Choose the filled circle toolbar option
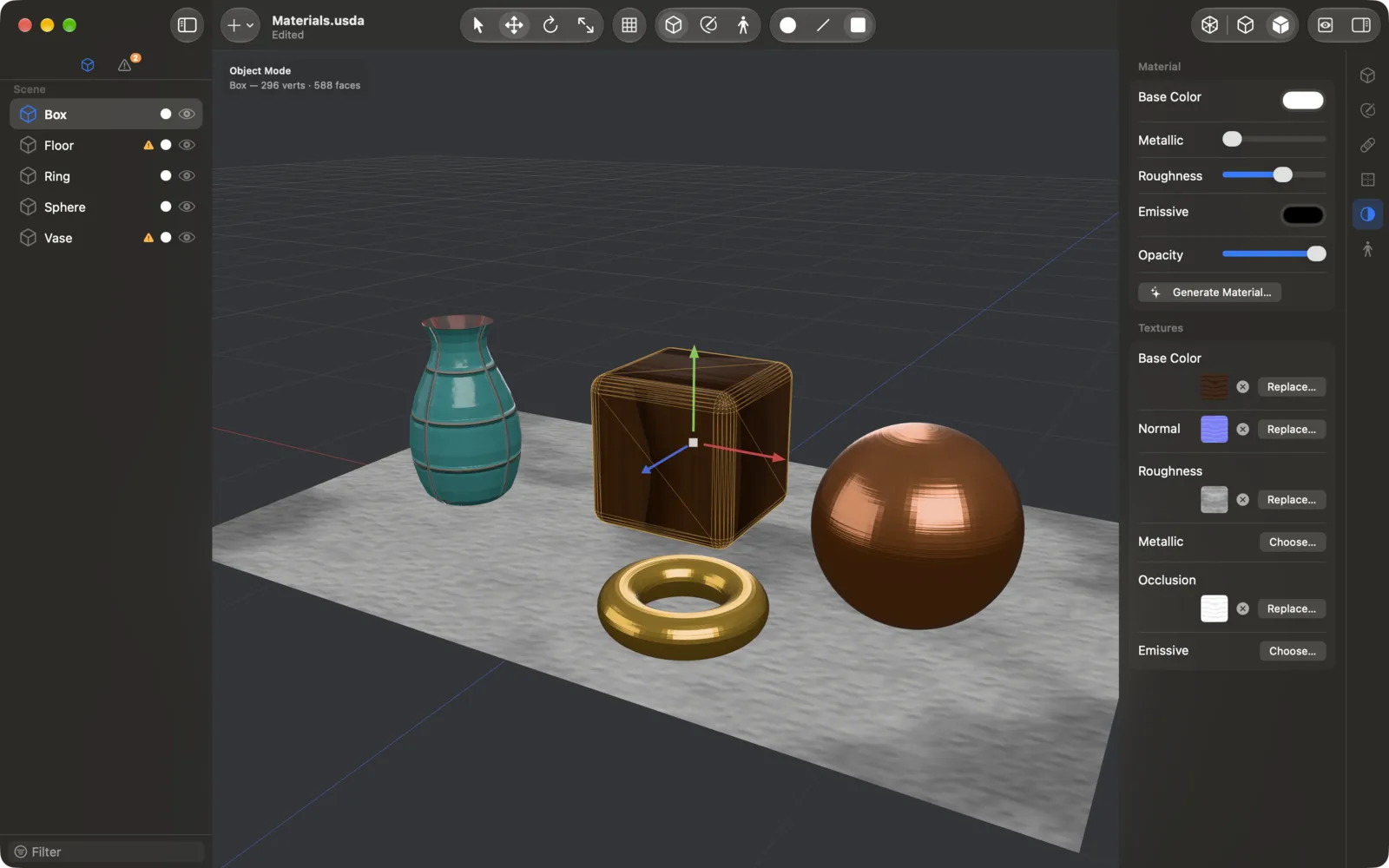1389x868 pixels. 788,25
